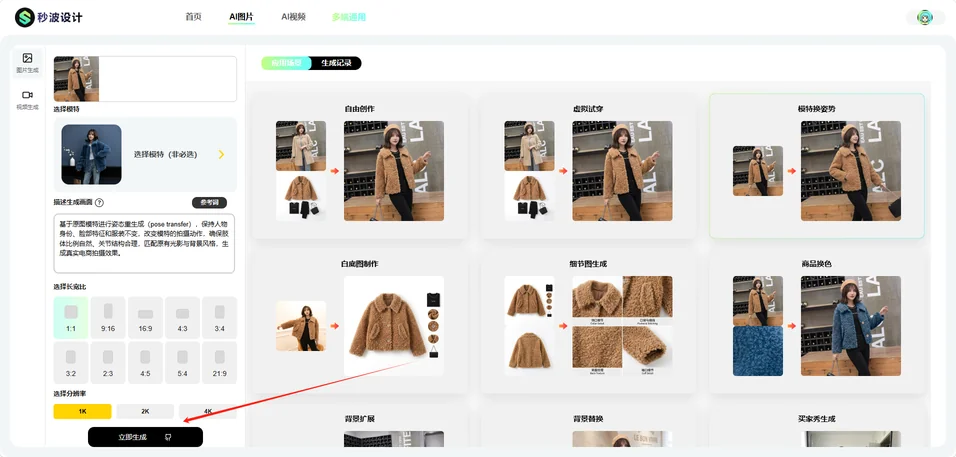Open the 自由创作 scene card

(x=360, y=166)
